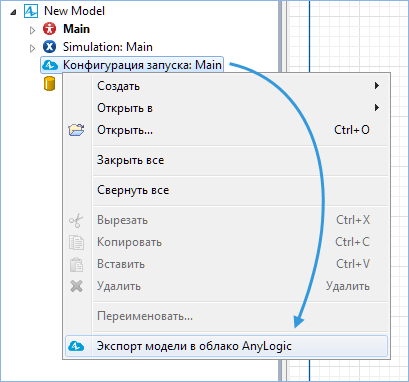This screenshot has height=382, width=409.
Task: Click the Удалить menu entry
Action: coord(226,286)
